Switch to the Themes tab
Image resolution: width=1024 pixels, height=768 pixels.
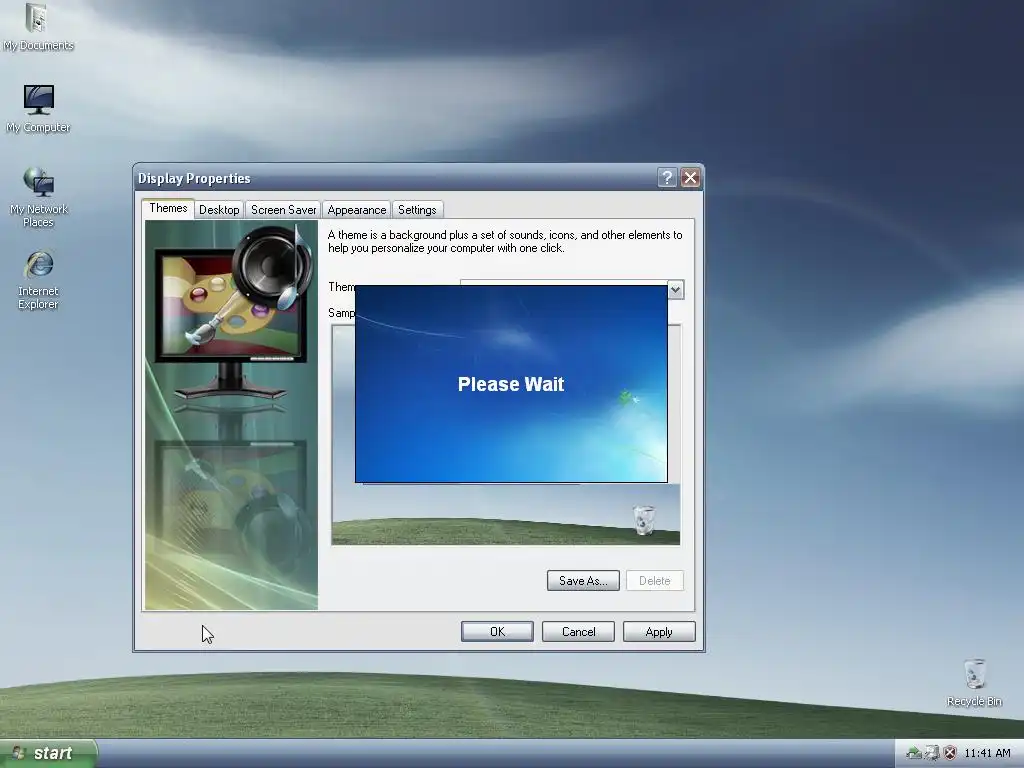click(168, 208)
